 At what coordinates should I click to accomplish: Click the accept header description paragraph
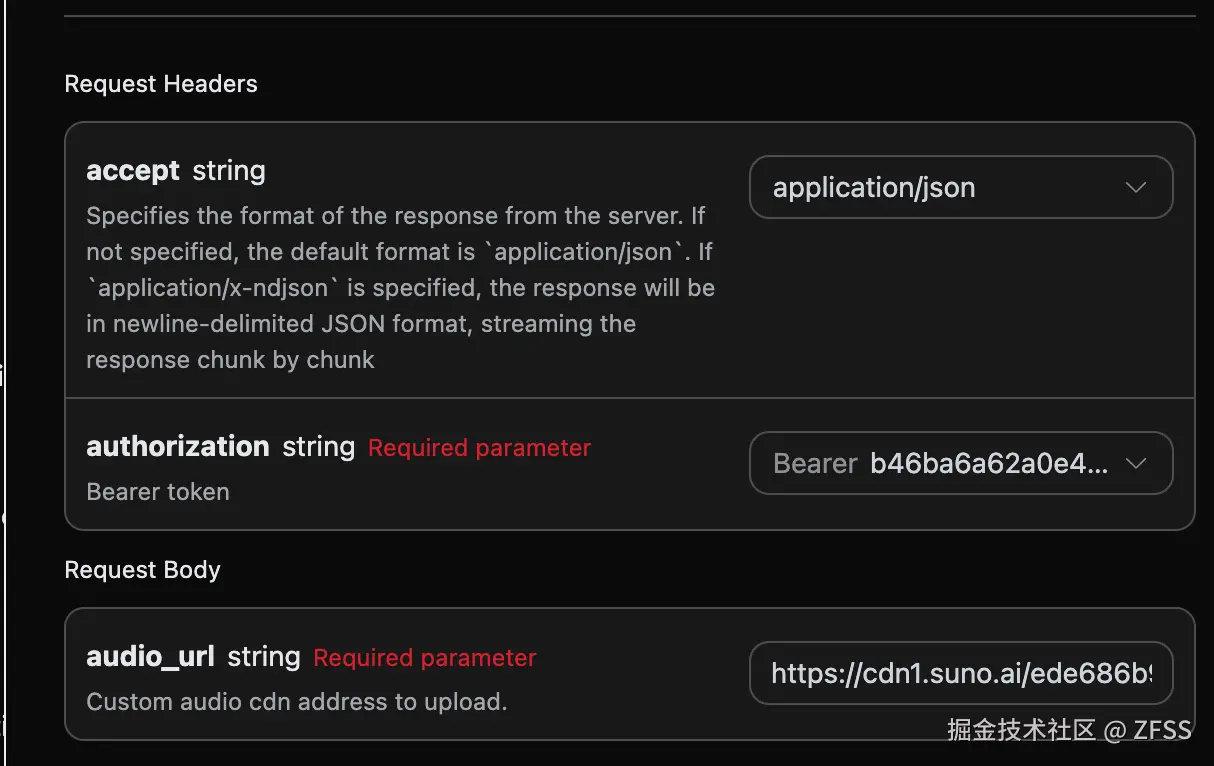pyautogui.click(x=400, y=288)
